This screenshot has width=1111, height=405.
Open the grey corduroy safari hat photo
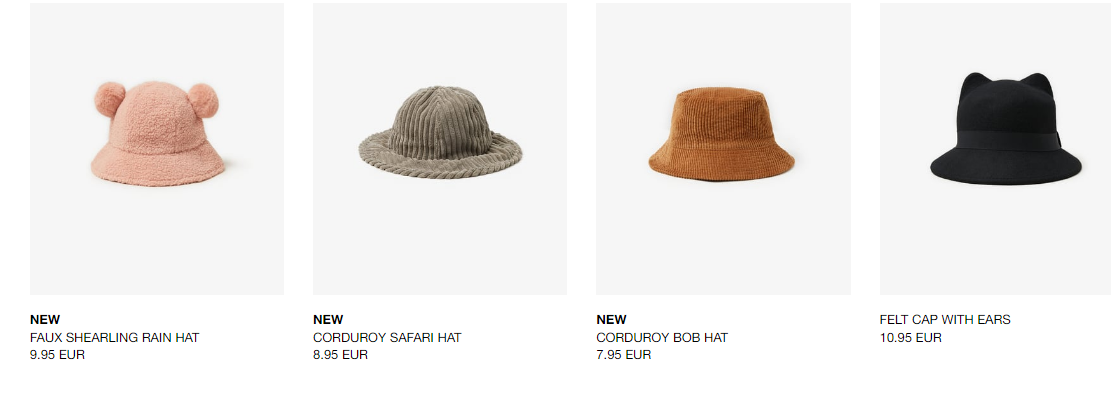click(x=439, y=149)
